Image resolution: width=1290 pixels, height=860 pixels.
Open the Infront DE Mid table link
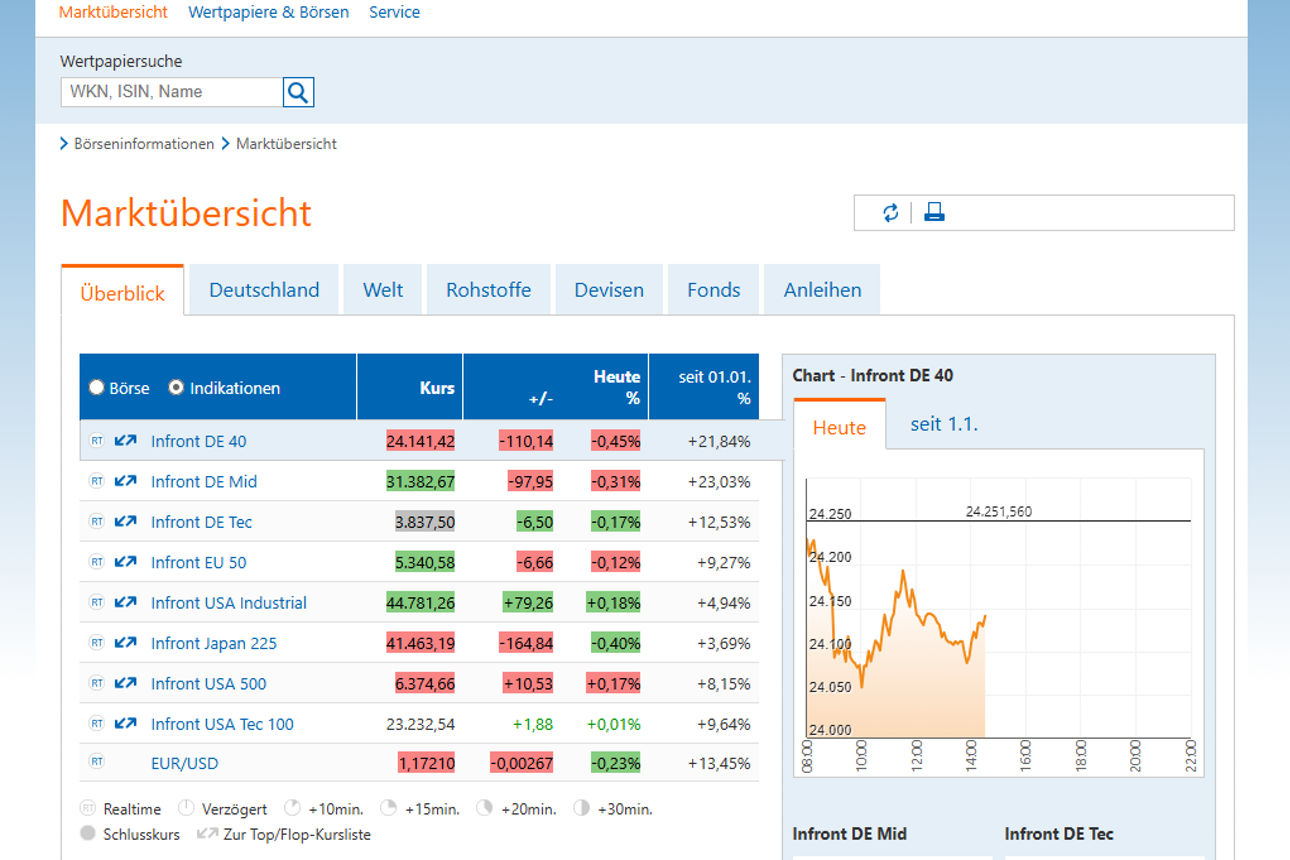[204, 481]
